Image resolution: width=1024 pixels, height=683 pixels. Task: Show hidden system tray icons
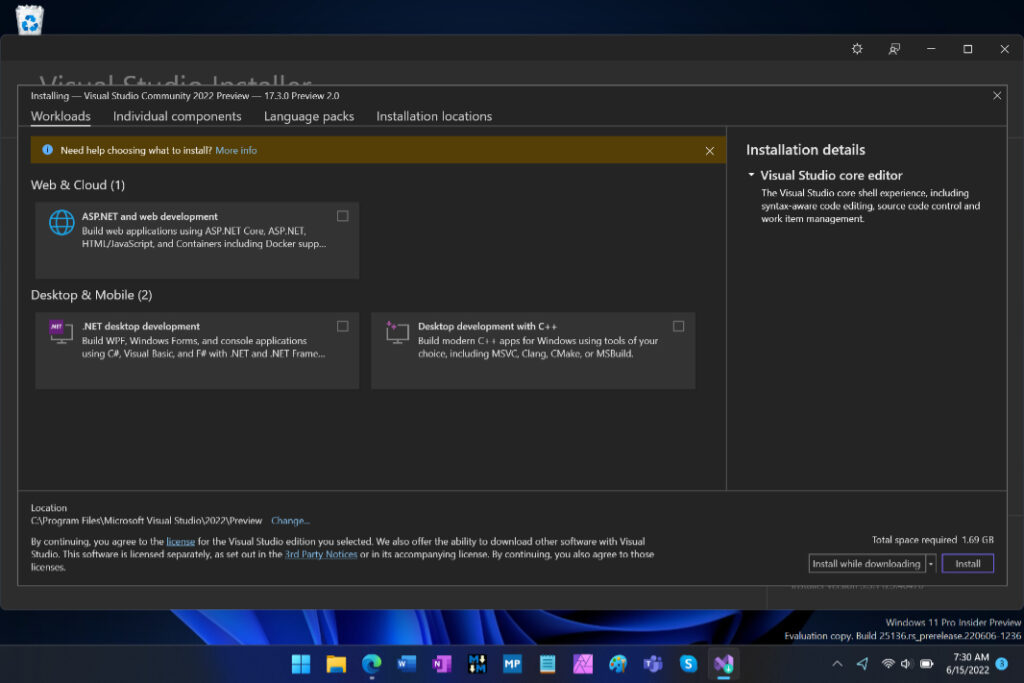click(x=837, y=664)
